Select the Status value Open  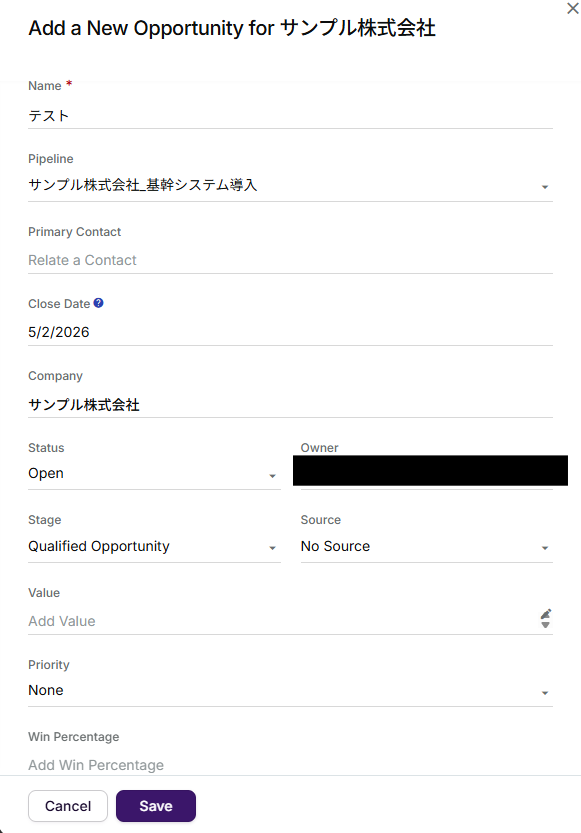pos(154,474)
